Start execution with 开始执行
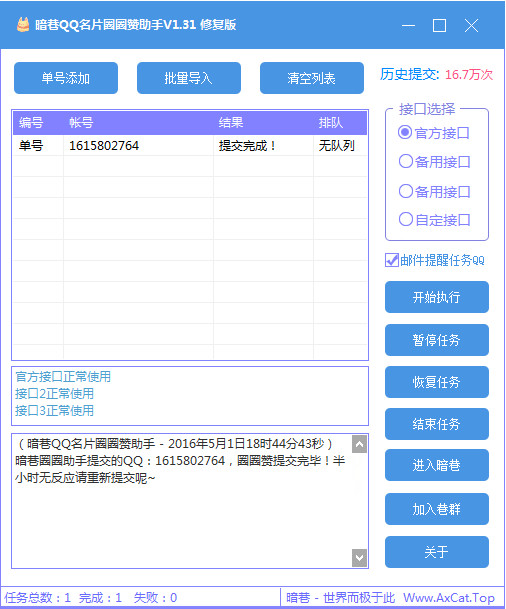This screenshot has height=609, width=506. [437, 297]
